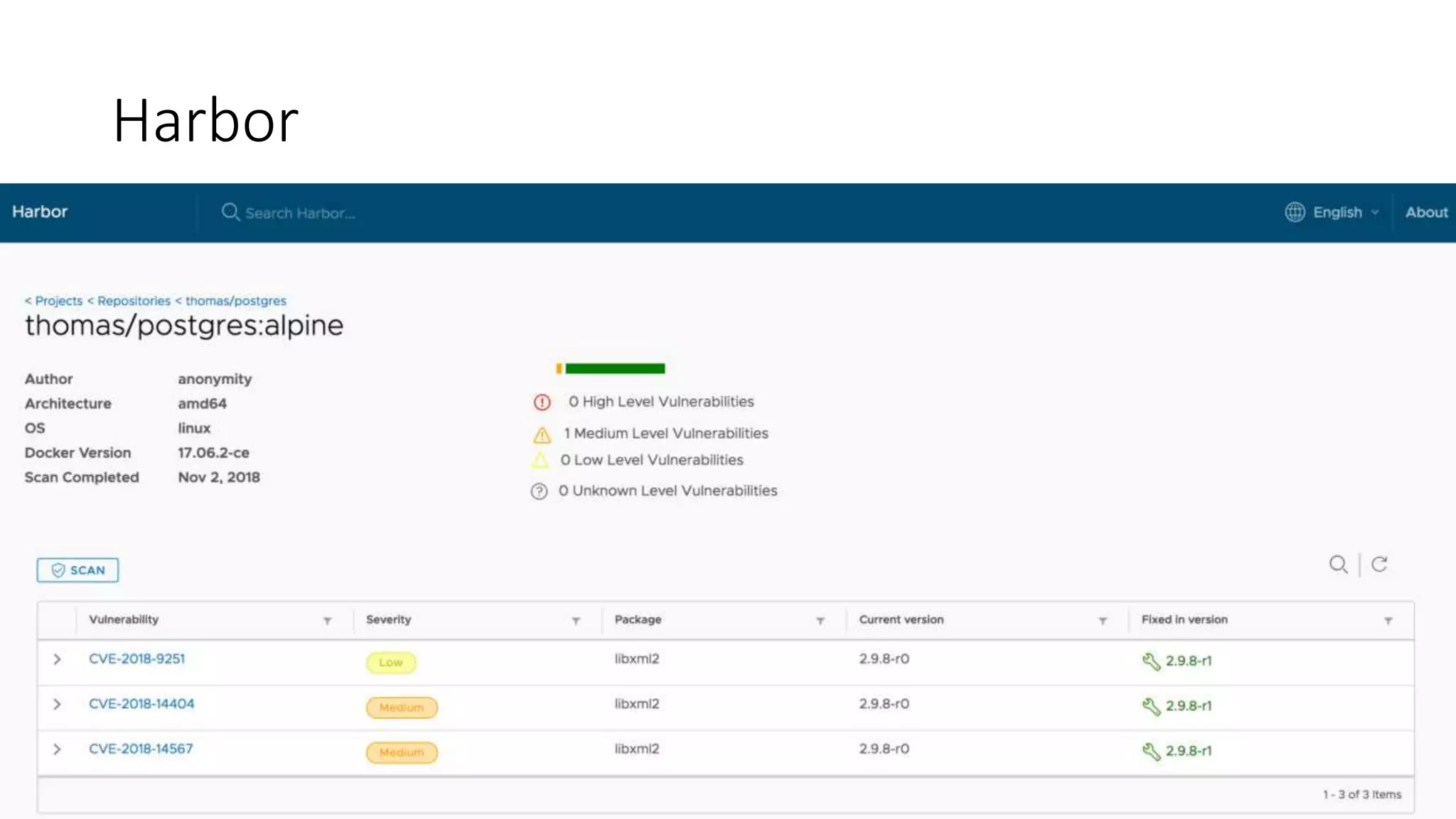The height and width of the screenshot is (819, 1456).
Task: Go back to the Repositories breadcrumb
Action: tap(134, 301)
